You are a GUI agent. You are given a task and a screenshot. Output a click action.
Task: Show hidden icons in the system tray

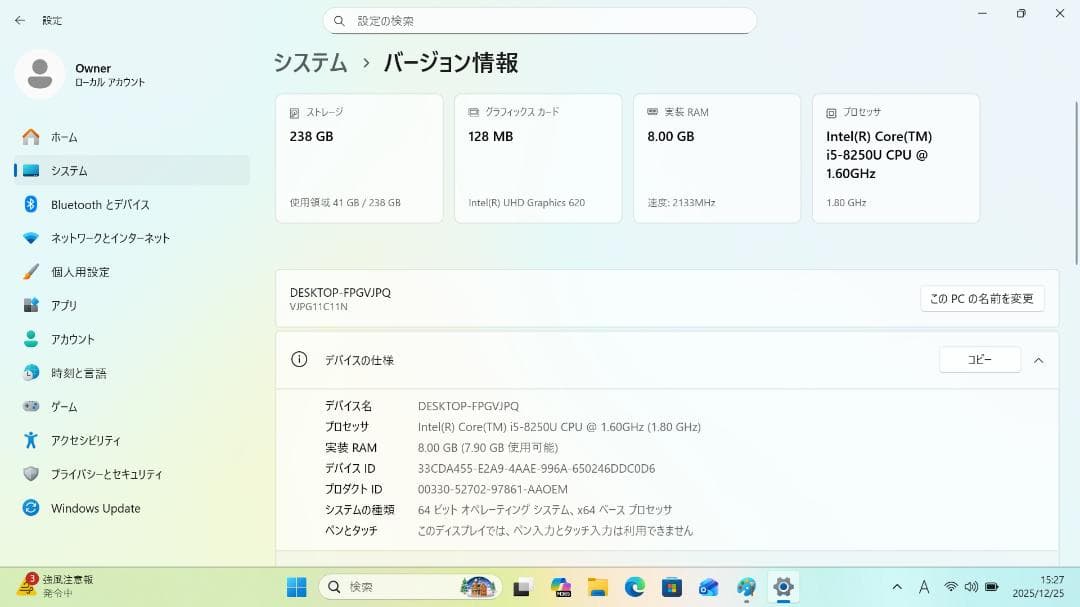coord(898,587)
